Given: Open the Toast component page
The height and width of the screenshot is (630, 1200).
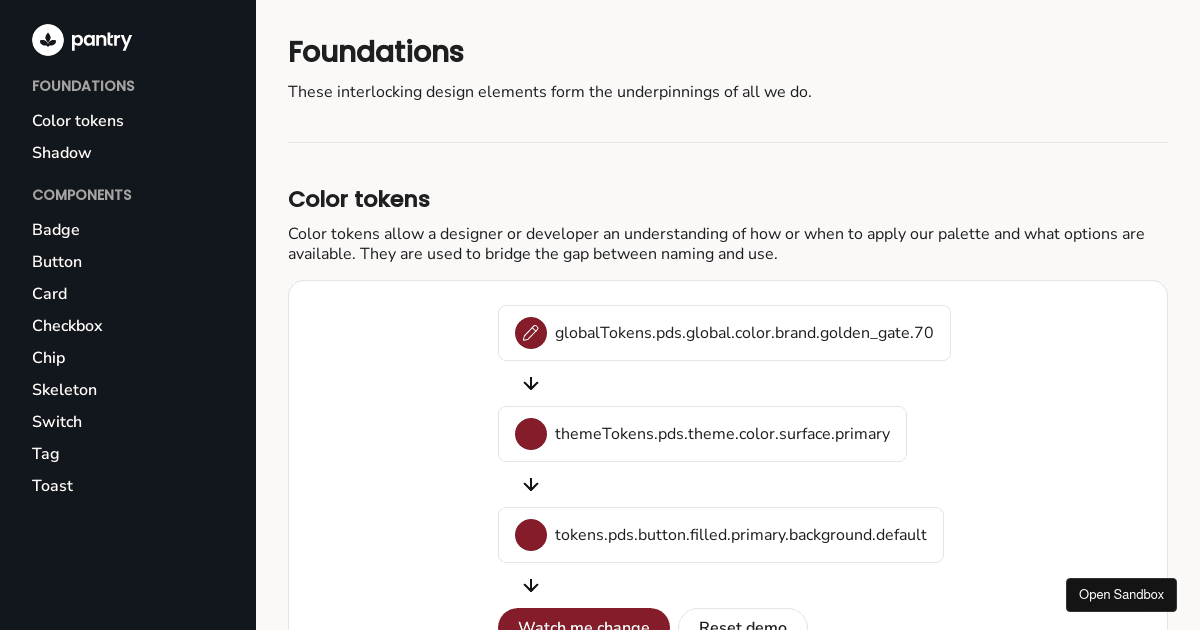Looking at the screenshot, I should [52, 486].
